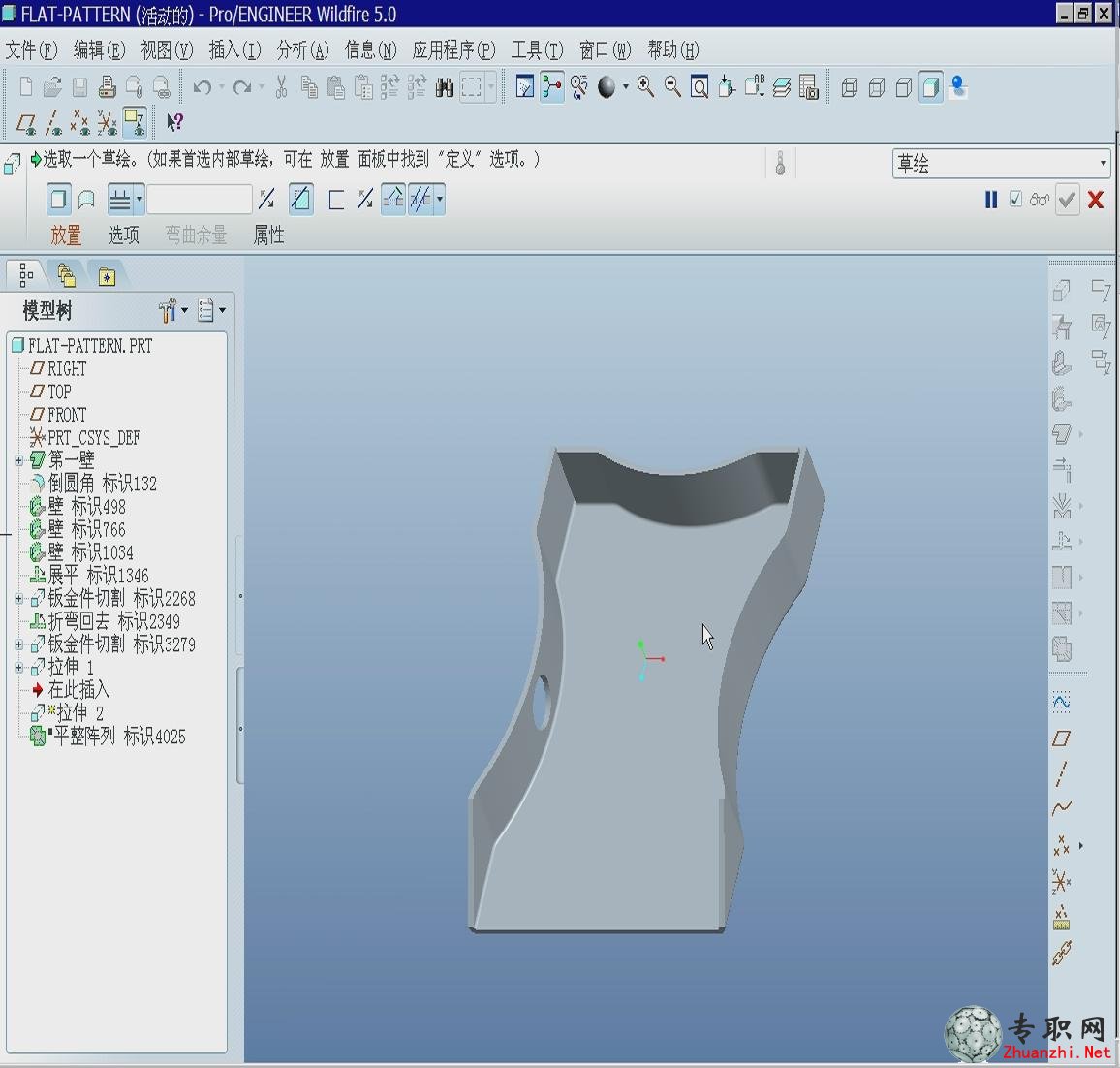Viewport: 1120px width, 1068px height.
Task: Click the Datum Curve tool in right toolbar
Action: pyautogui.click(x=1062, y=808)
